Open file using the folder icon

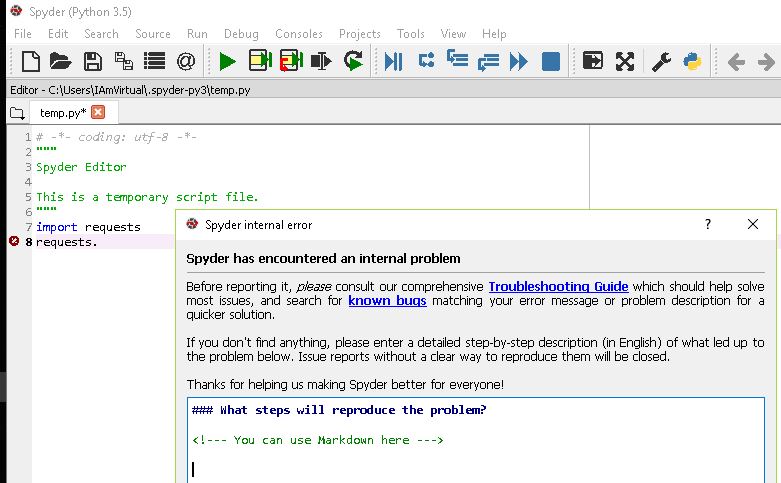click(60, 62)
